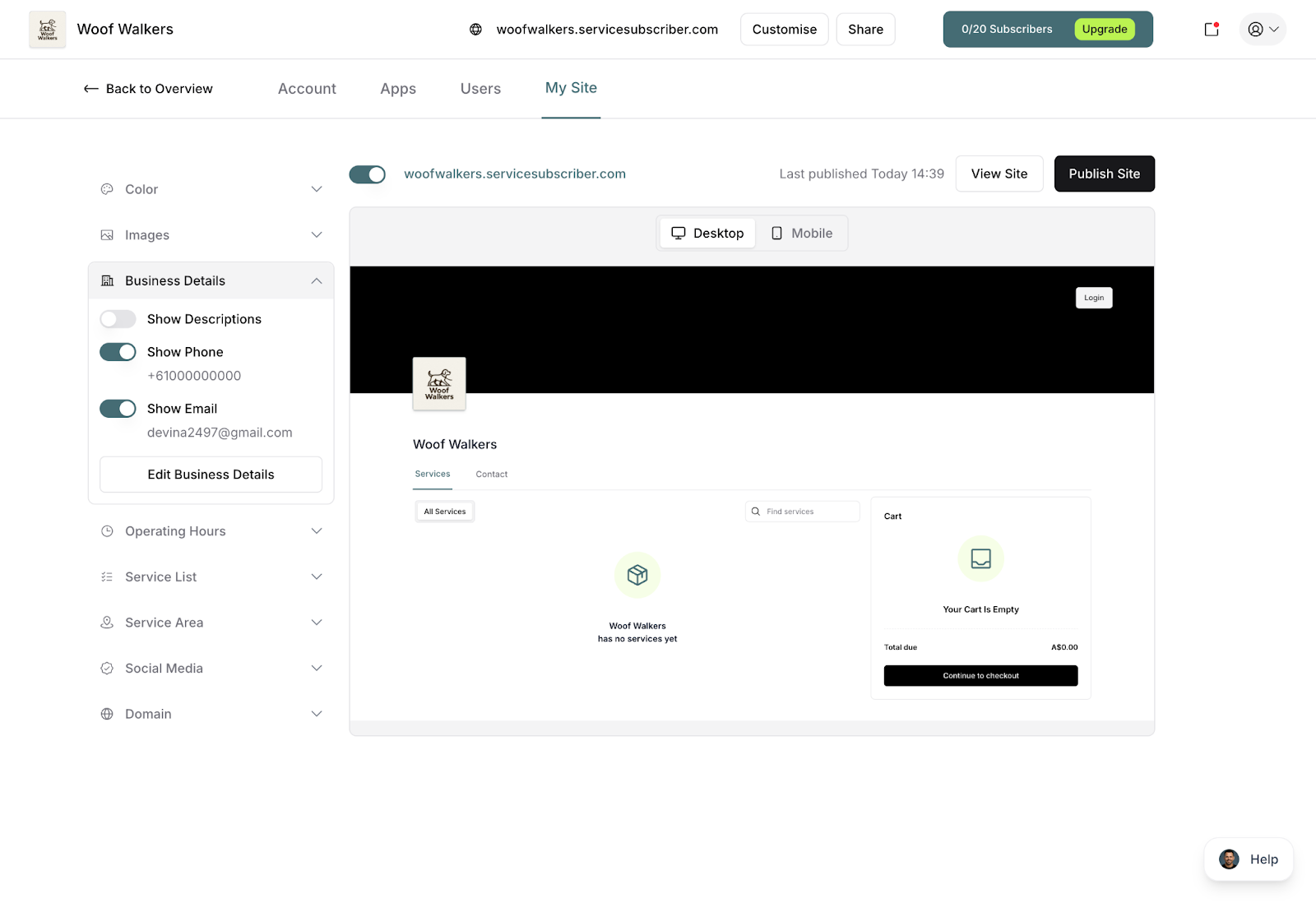Click the green Upgrade button

pyautogui.click(x=1105, y=30)
